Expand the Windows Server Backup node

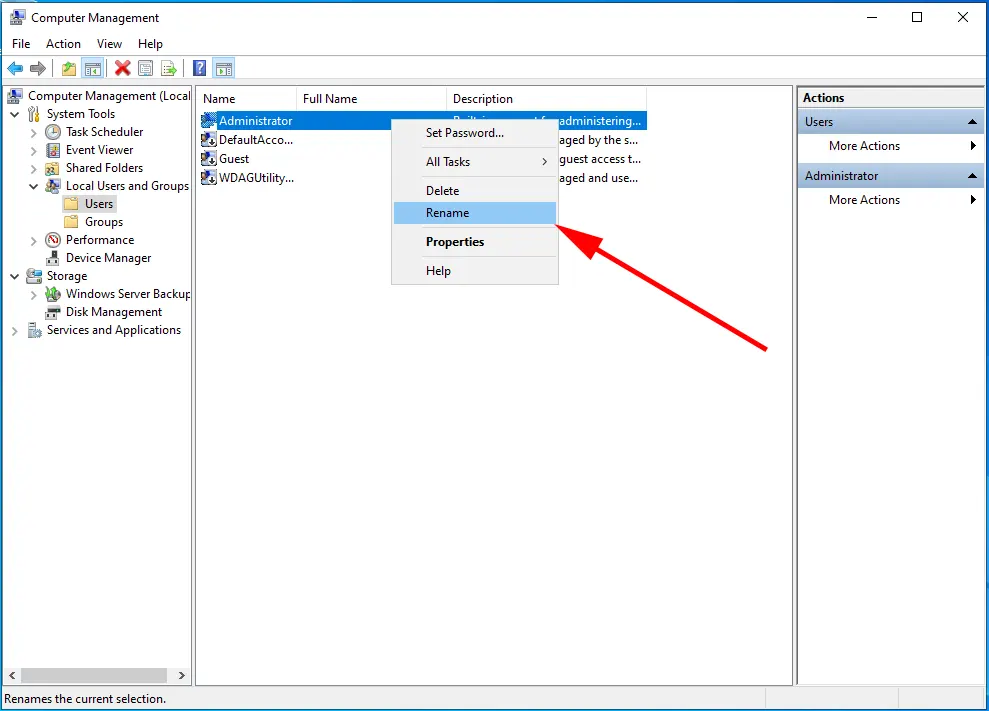point(33,295)
